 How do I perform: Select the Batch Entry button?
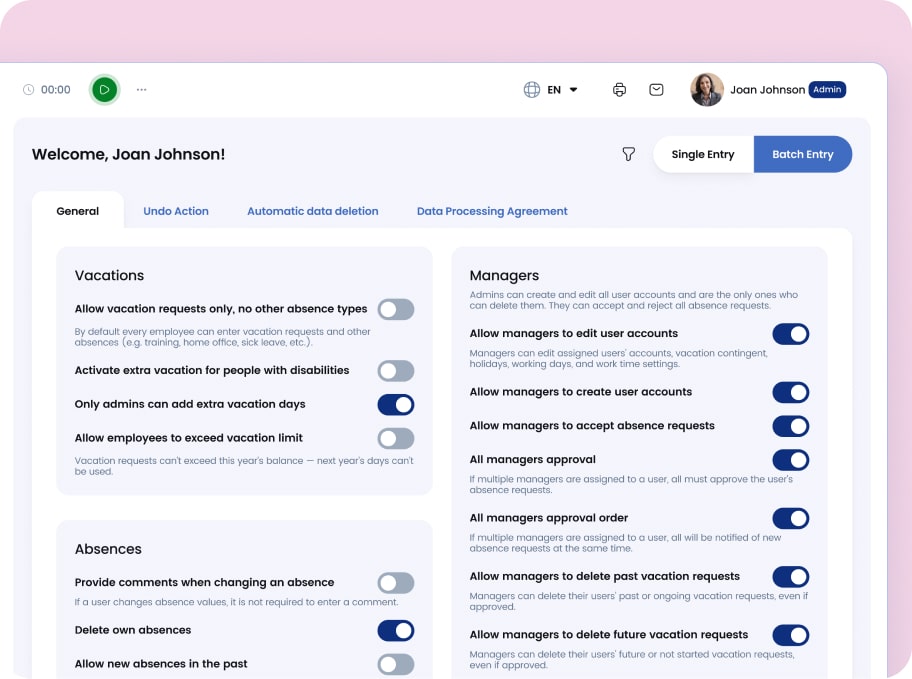click(x=802, y=155)
